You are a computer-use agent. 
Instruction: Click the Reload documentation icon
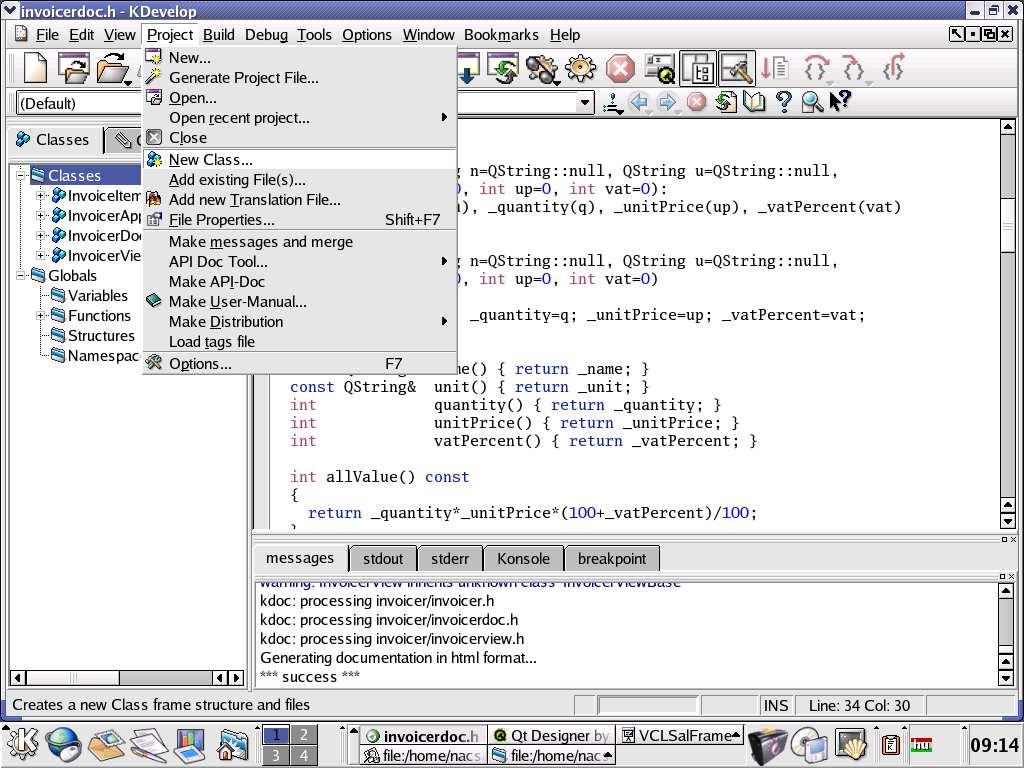[725, 103]
